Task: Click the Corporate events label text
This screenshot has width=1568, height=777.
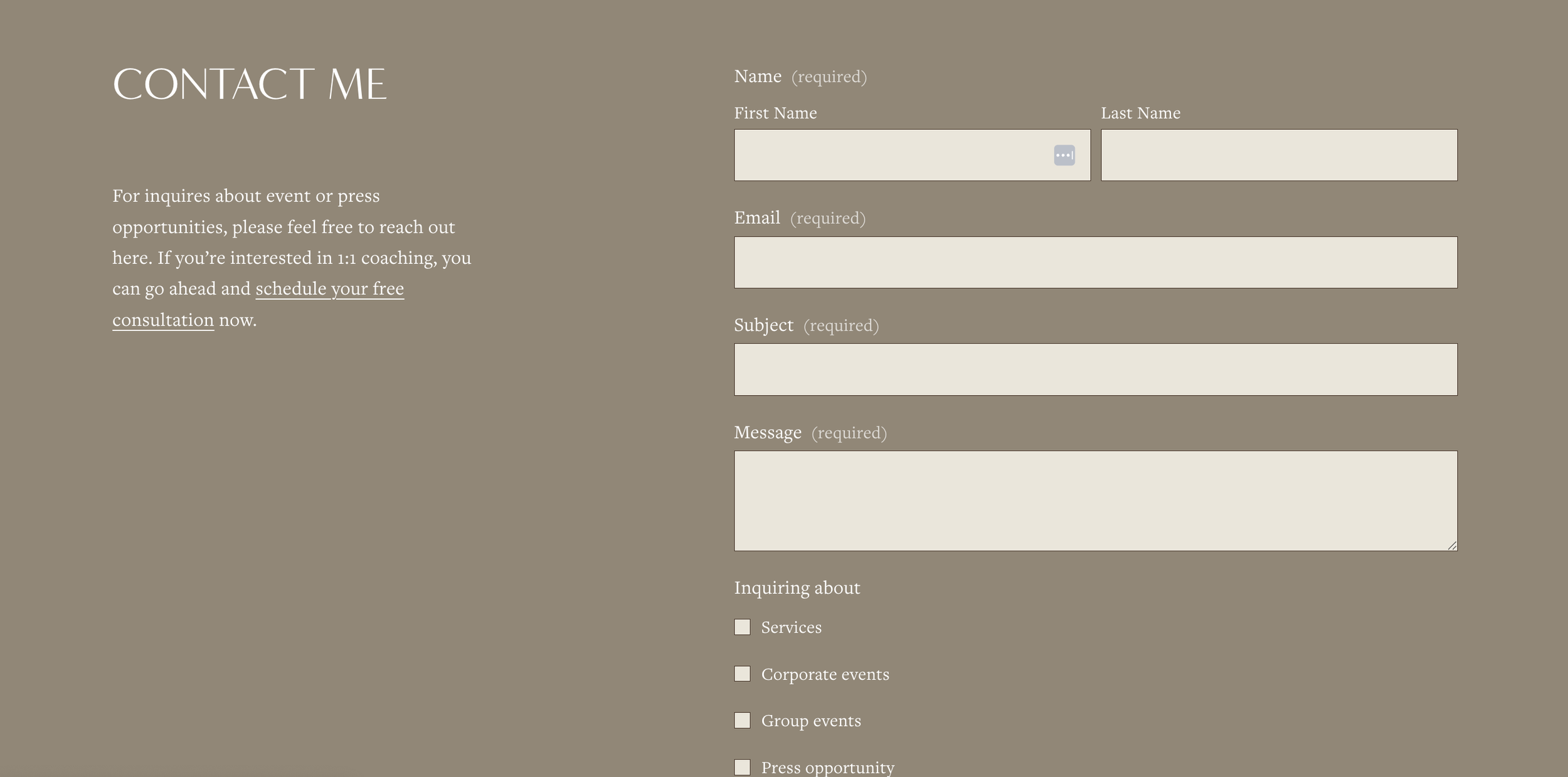Action: 825,674
